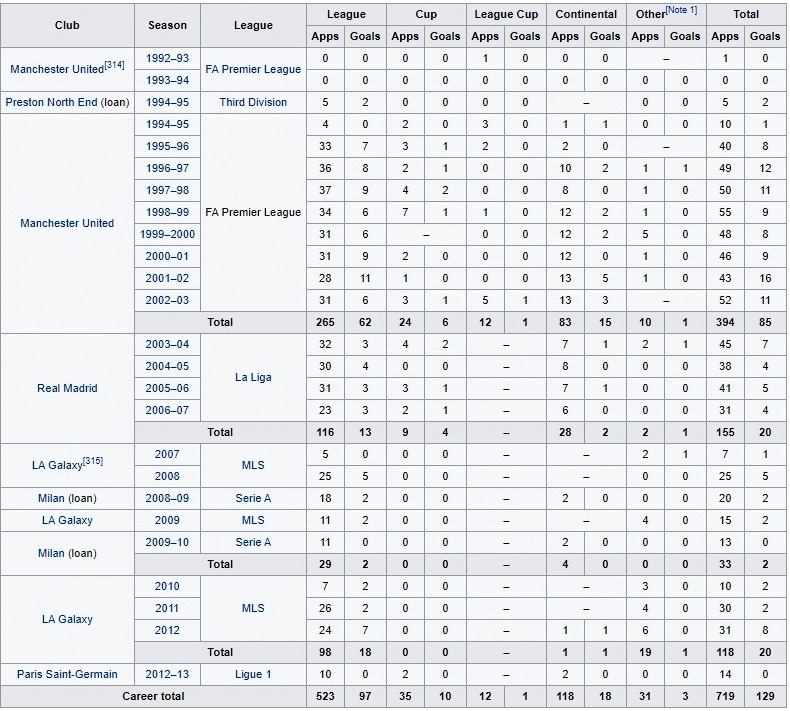Open the Ligue 1 league link

point(253,674)
